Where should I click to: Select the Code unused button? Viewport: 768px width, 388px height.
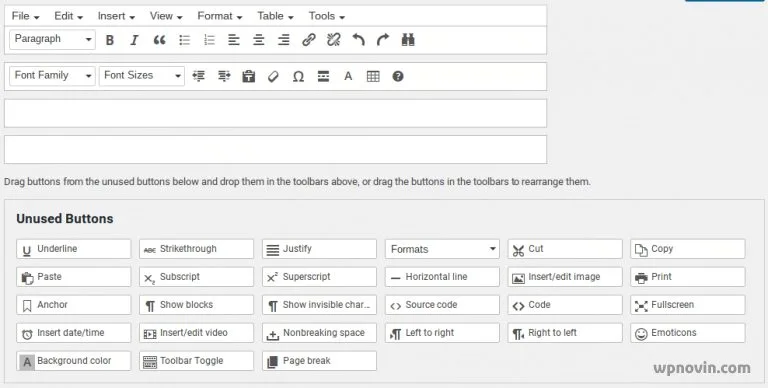coord(565,305)
